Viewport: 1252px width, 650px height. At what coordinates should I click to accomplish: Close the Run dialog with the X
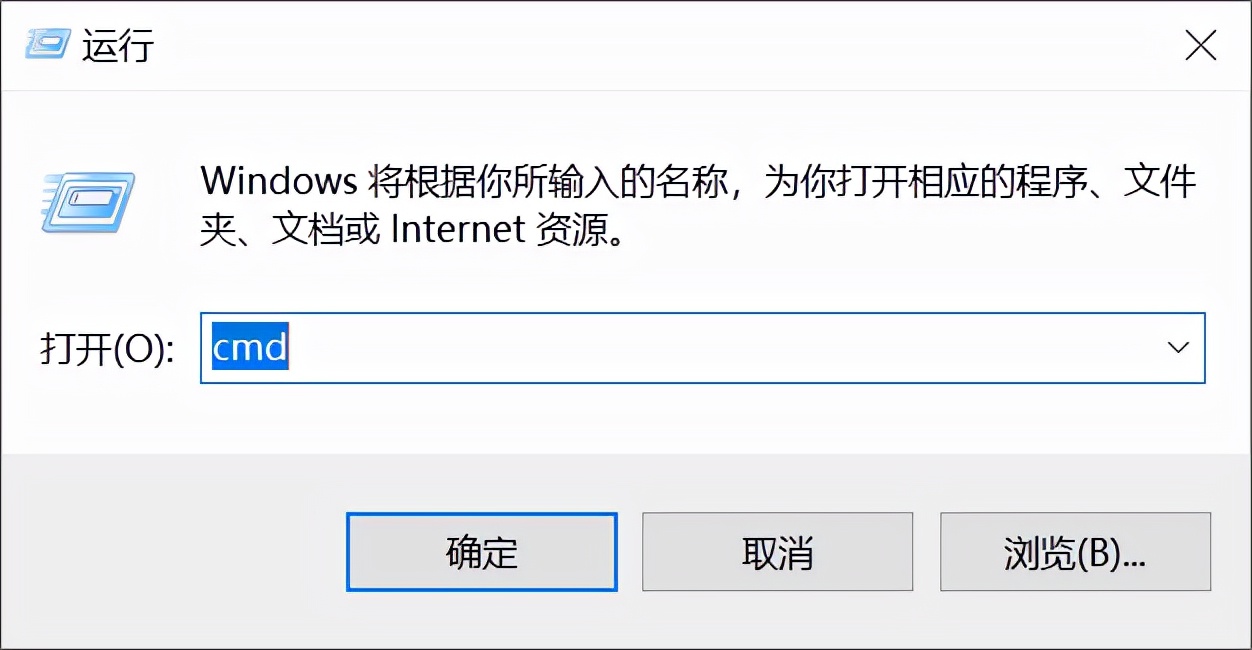coord(1199,45)
